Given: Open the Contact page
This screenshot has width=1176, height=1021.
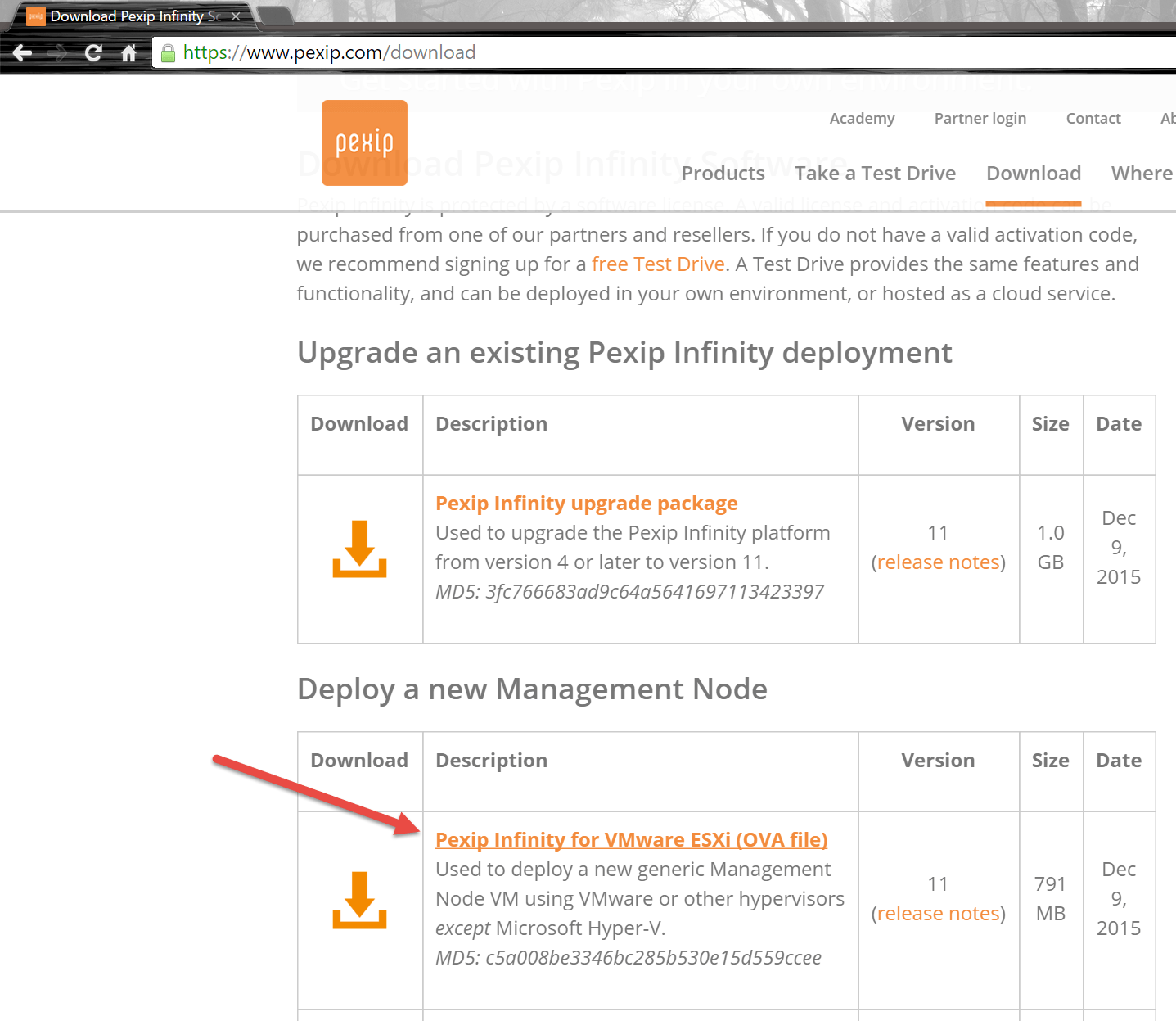Looking at the screenshot, I should tap(1093, 118).
